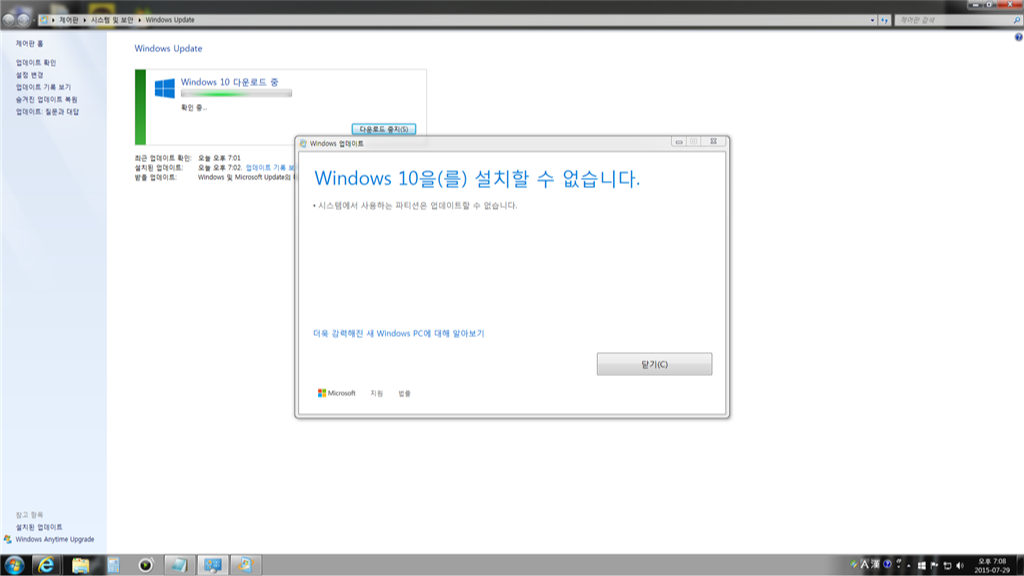The image size is (1024, 576).
Task: Open Internet Explorer from the taskbar
Action: tap(46, 565)
